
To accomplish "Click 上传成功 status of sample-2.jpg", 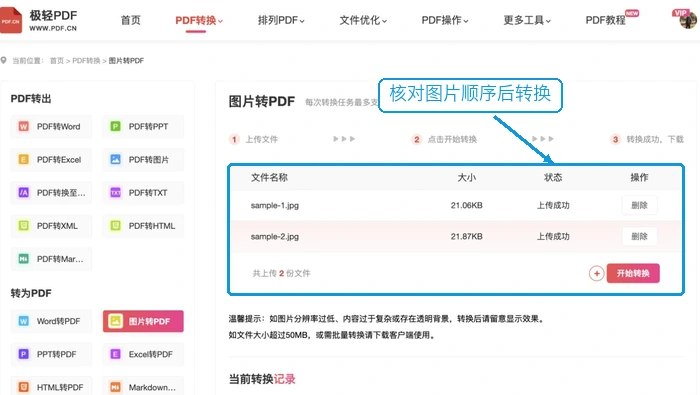I will point(553,237).
